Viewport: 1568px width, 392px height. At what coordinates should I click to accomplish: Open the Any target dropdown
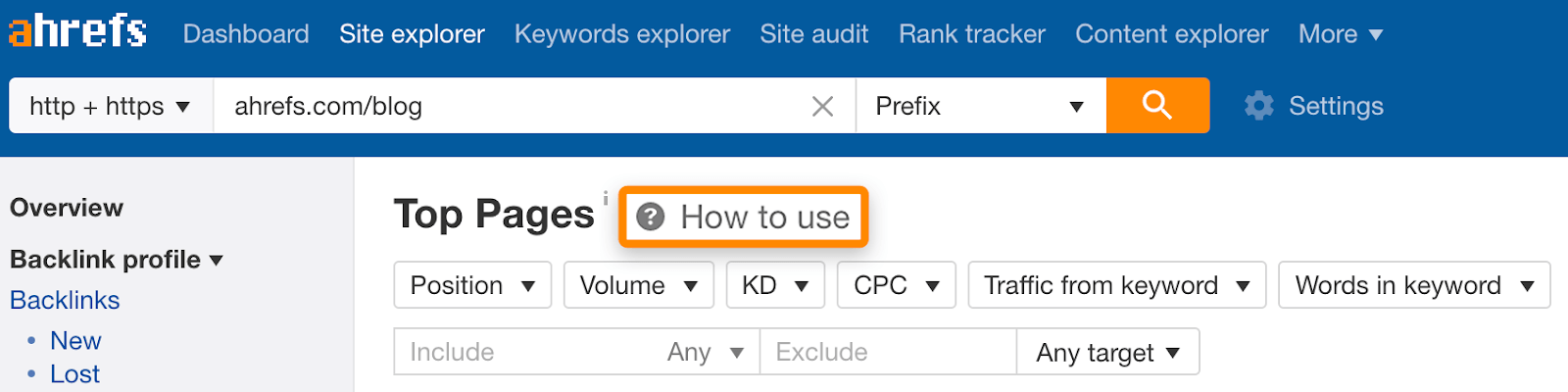click(x=1107, y=352)
